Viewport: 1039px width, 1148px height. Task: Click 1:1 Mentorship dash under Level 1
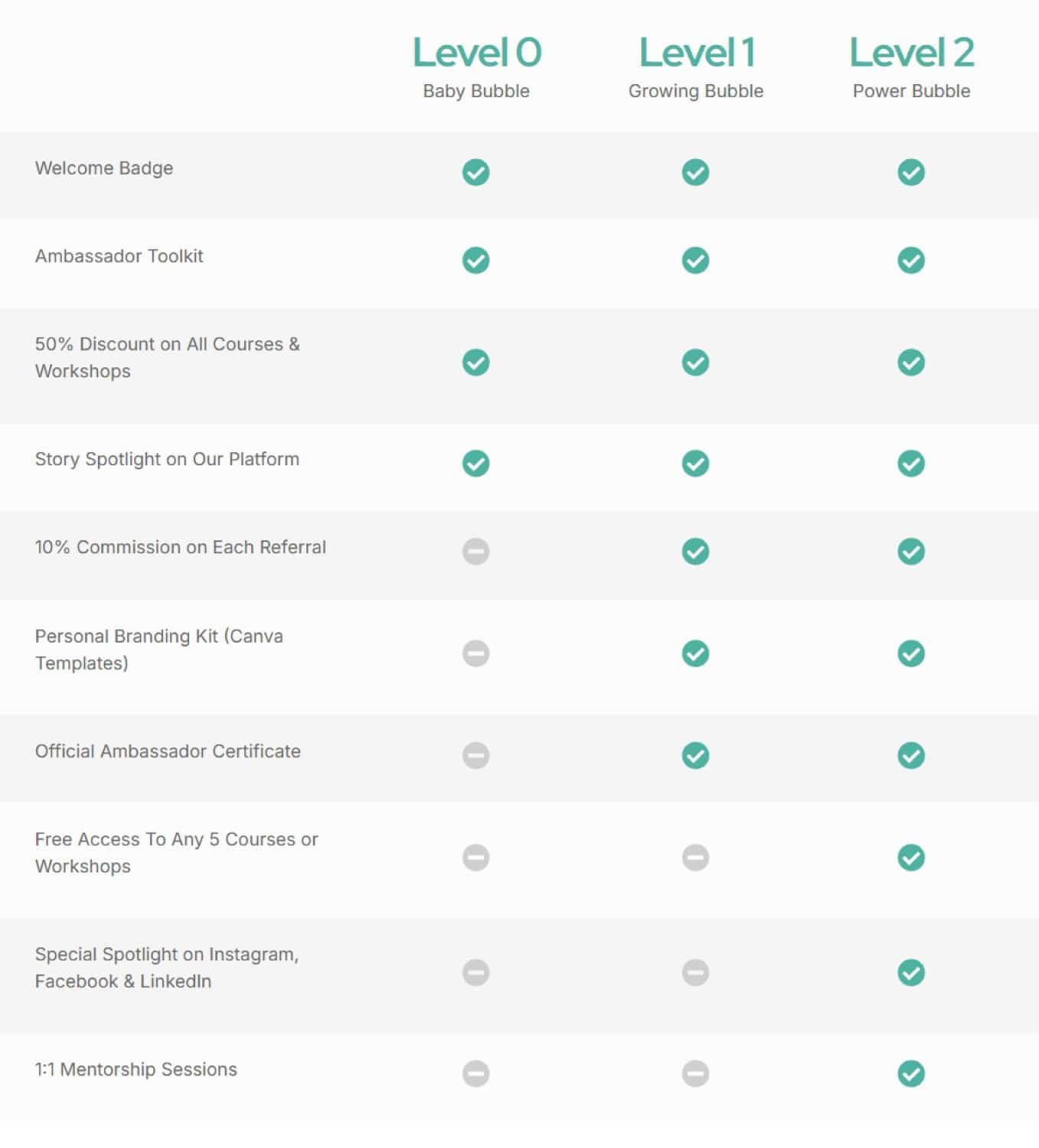click(695, 1074)
